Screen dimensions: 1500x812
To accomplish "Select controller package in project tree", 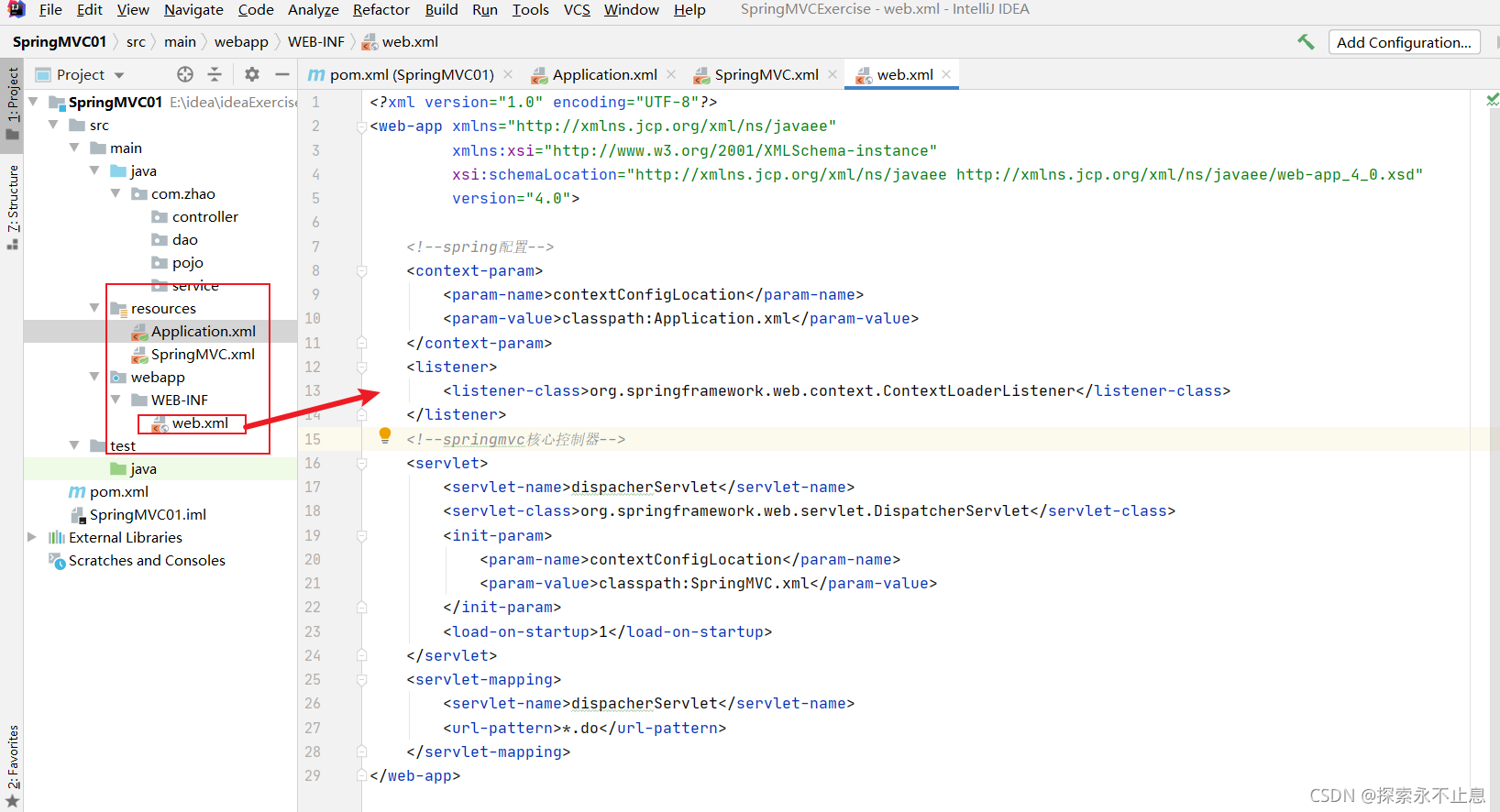I will (x=204, y=216).
